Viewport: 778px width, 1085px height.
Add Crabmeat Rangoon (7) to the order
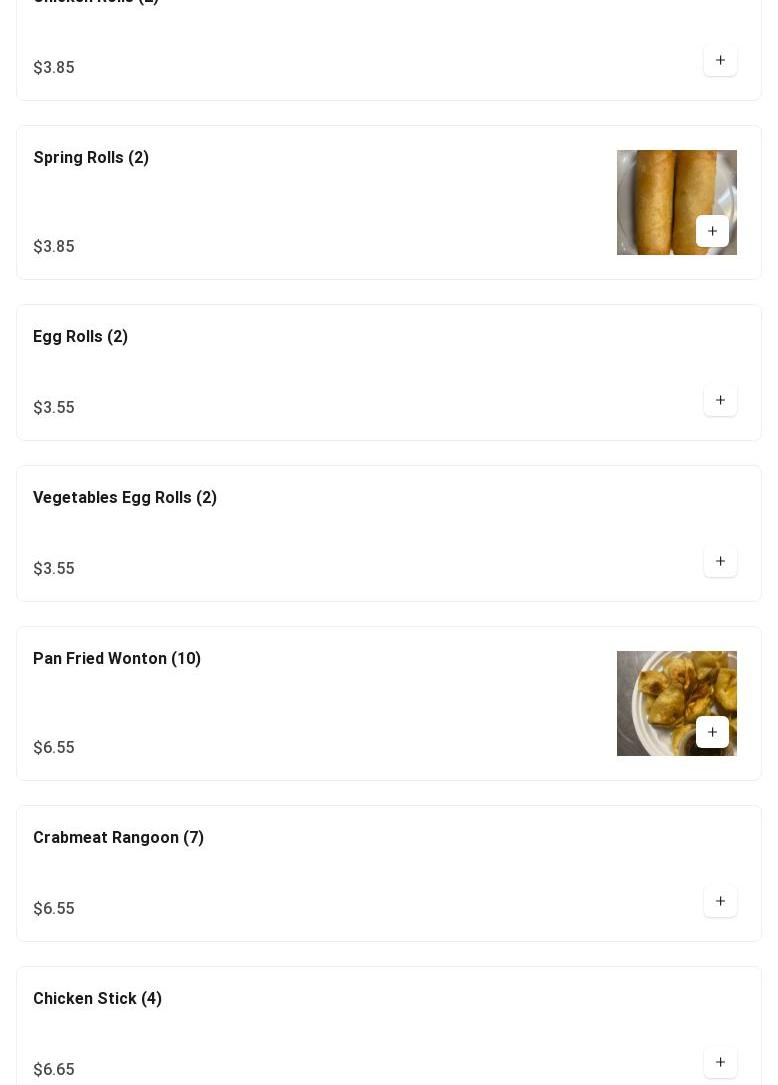click(x=720, y=901)
